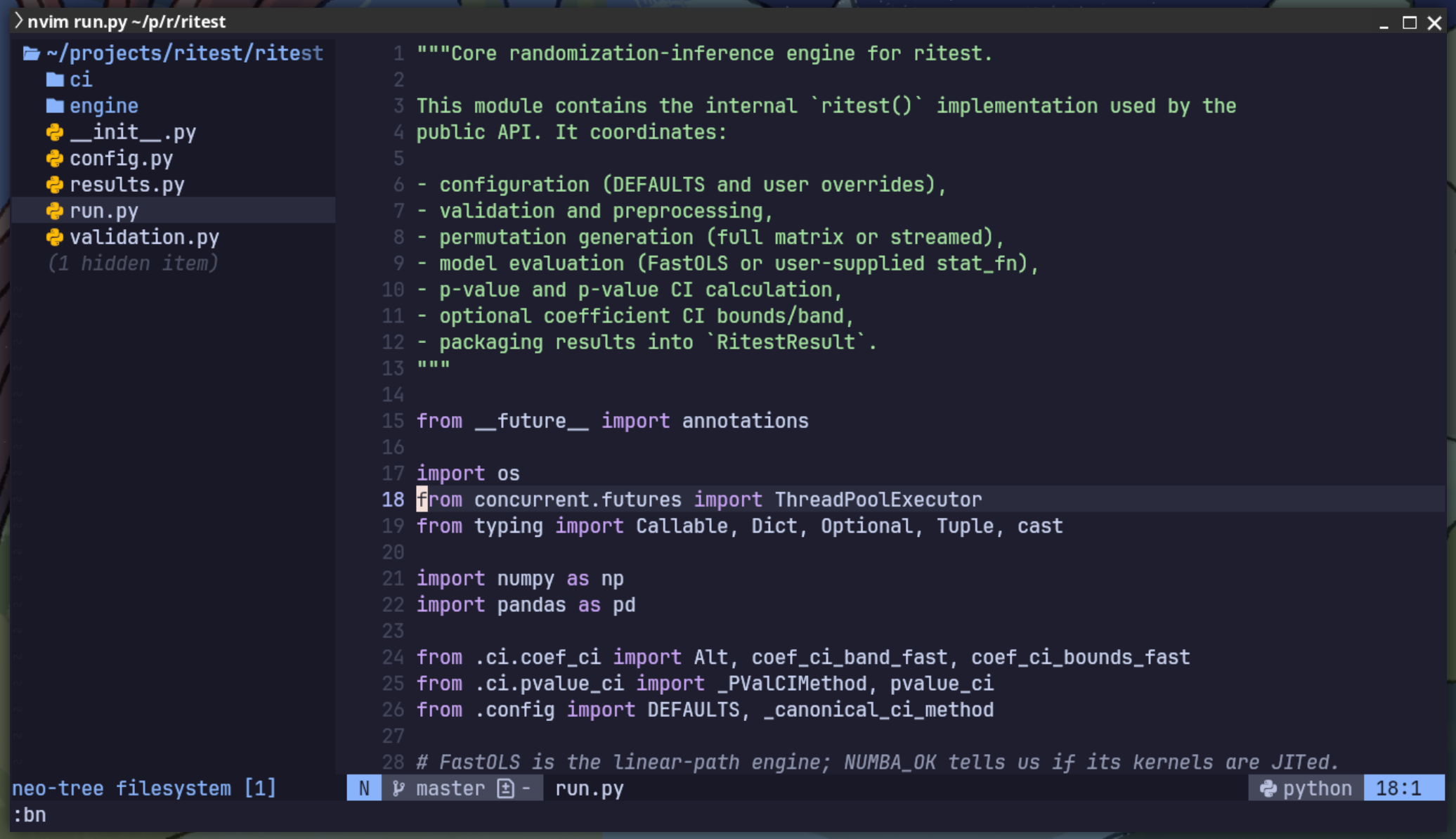This screenshot has height=839, width=1456.
Task: Click run.py label in the statusline
Action: (x=587, y=788)
